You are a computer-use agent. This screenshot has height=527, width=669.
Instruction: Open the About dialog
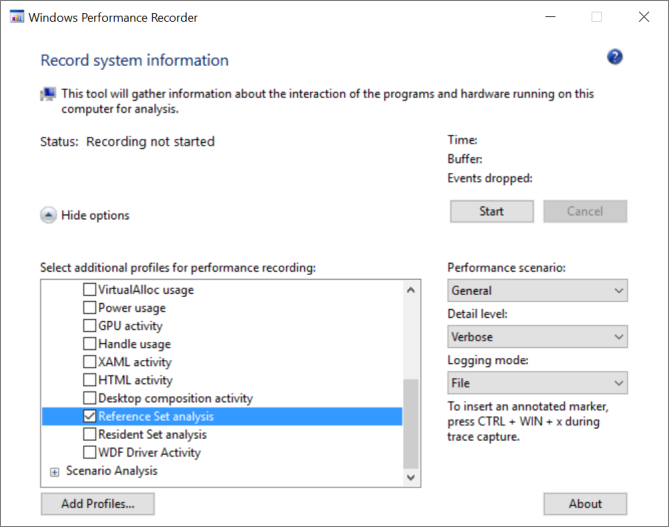click(585, 504)
